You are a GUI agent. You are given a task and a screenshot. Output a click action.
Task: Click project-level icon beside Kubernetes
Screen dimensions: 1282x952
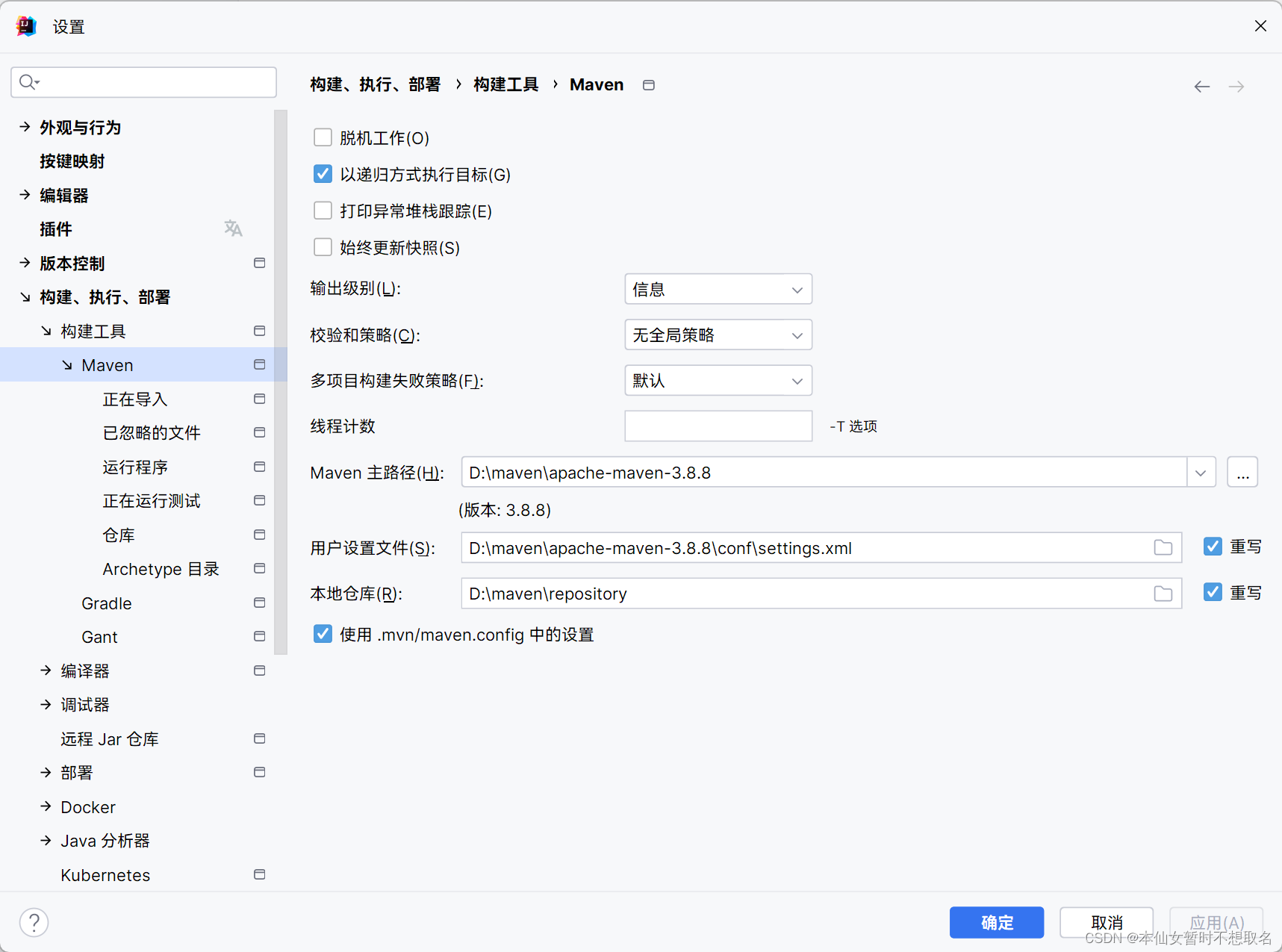pyautogui.click(x=259, y=874)
